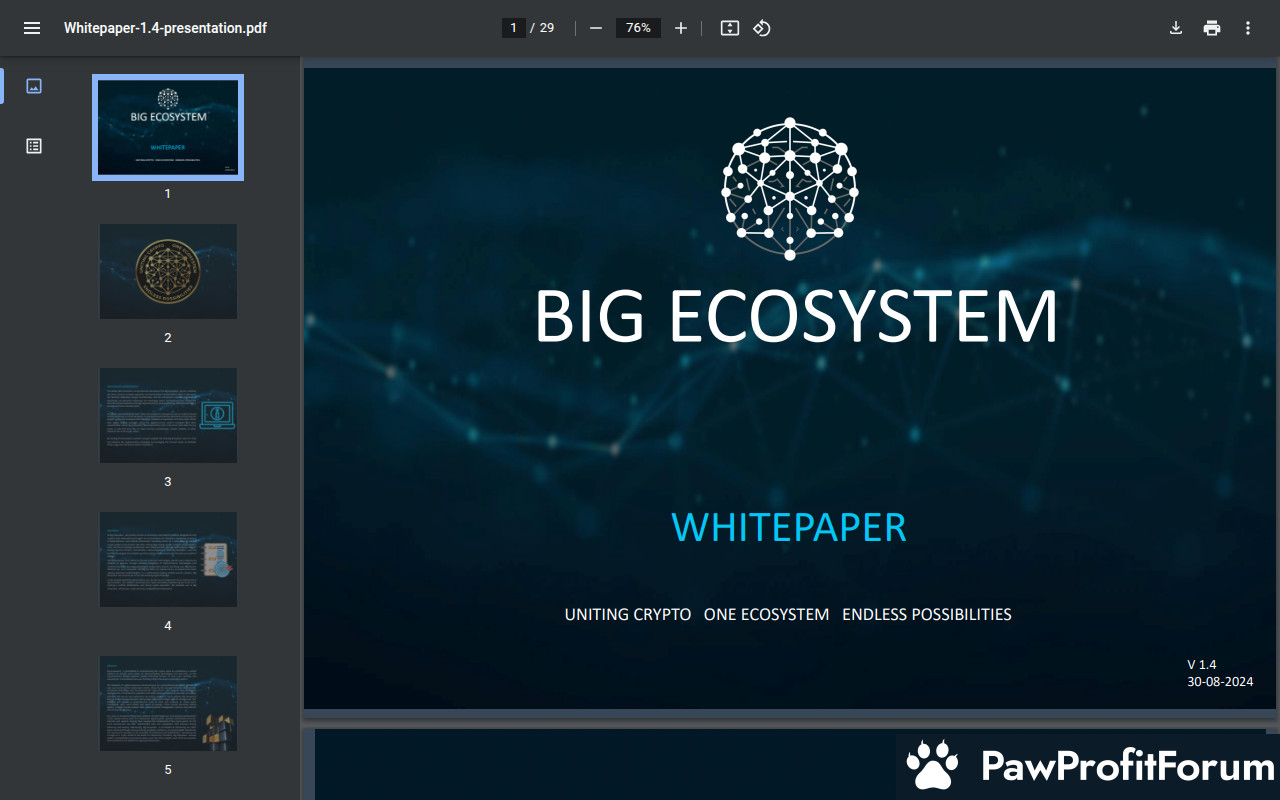Click the 76% zoom level field
1280x800 pixels.
[638, 28]
